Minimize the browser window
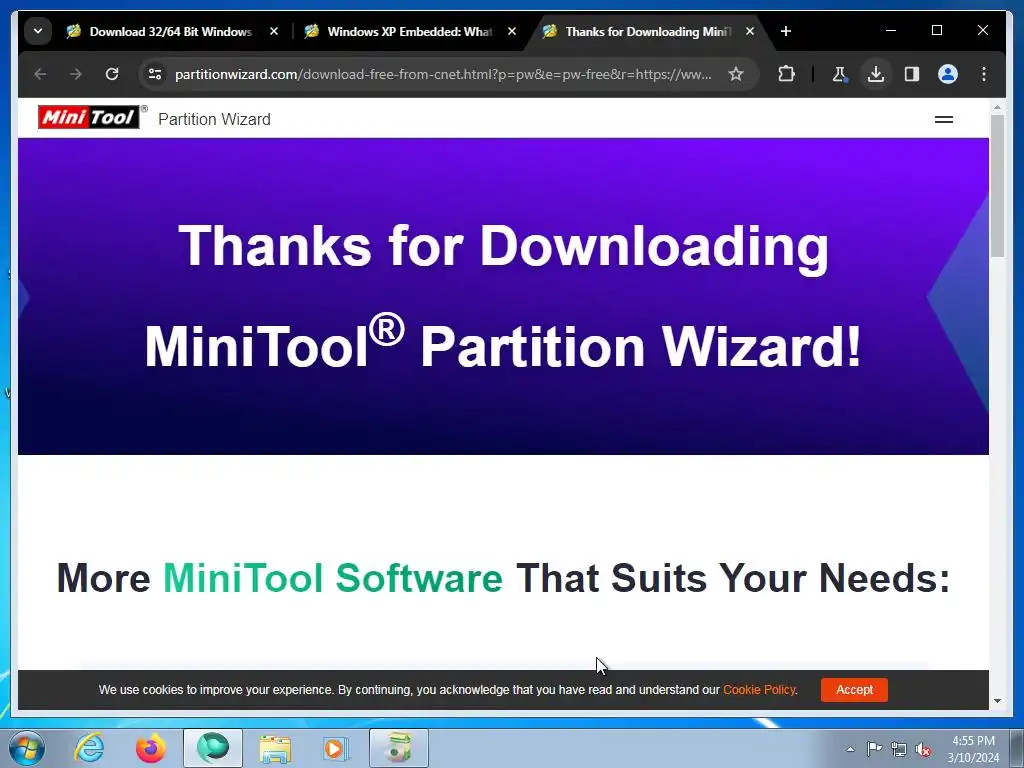The height and width of the screenshot is (768, 1024). pyautogui.click(x=891, y=30)
